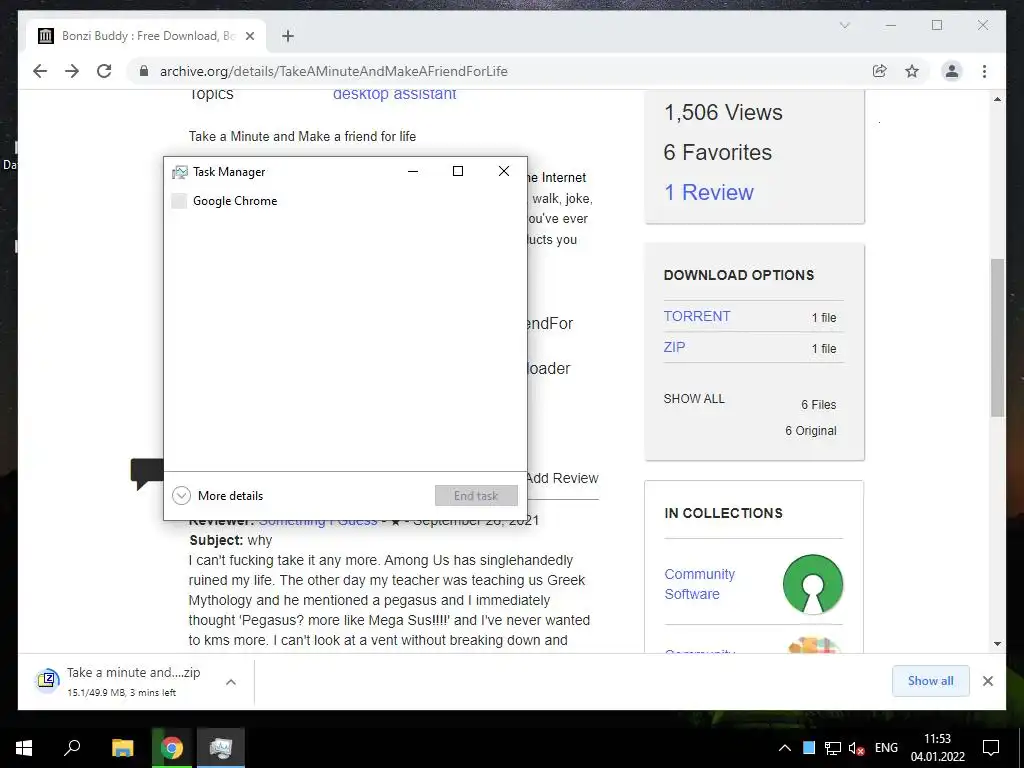The image size is (1024, 768).
Task: Click muted volume icon in tray
Action: coord(856,748)
